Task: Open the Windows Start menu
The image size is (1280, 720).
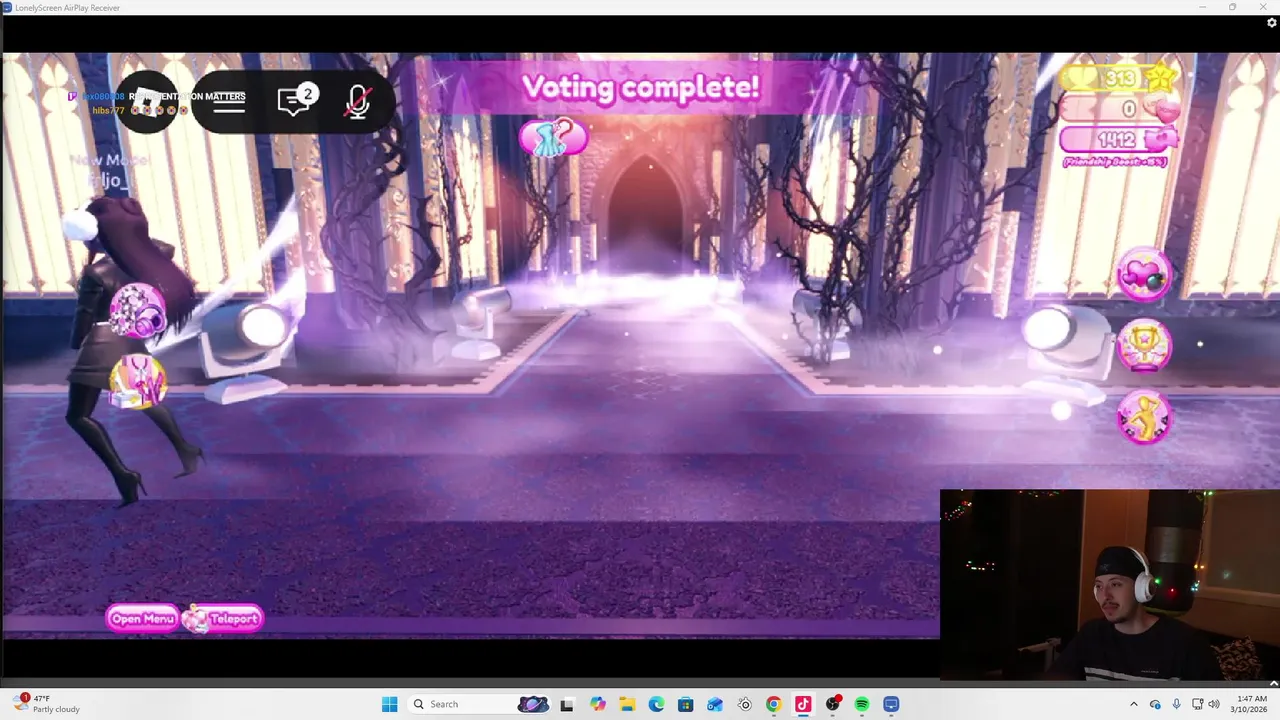Action: (389, 704)
